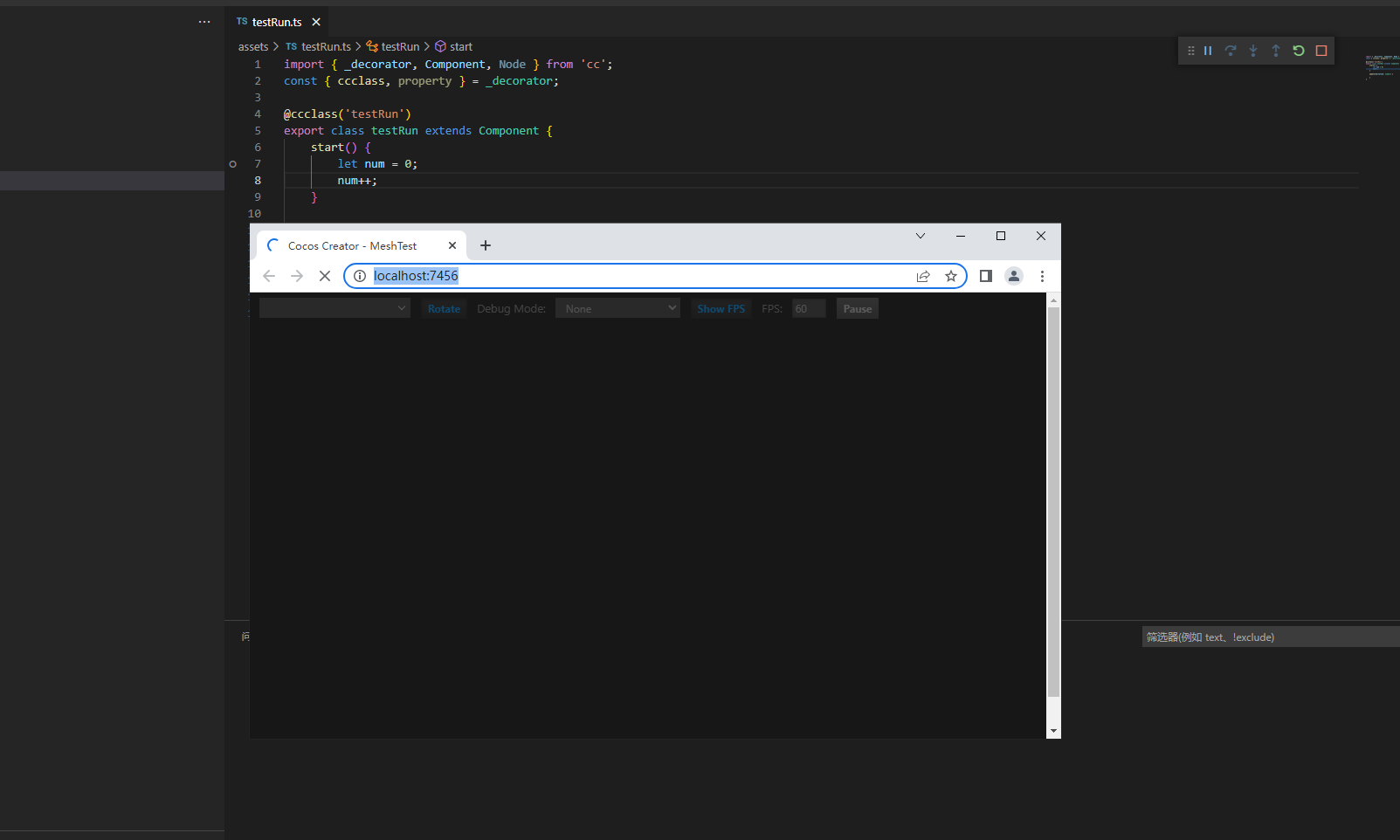Bookmark the preview page with the star icon

point(951,276)
